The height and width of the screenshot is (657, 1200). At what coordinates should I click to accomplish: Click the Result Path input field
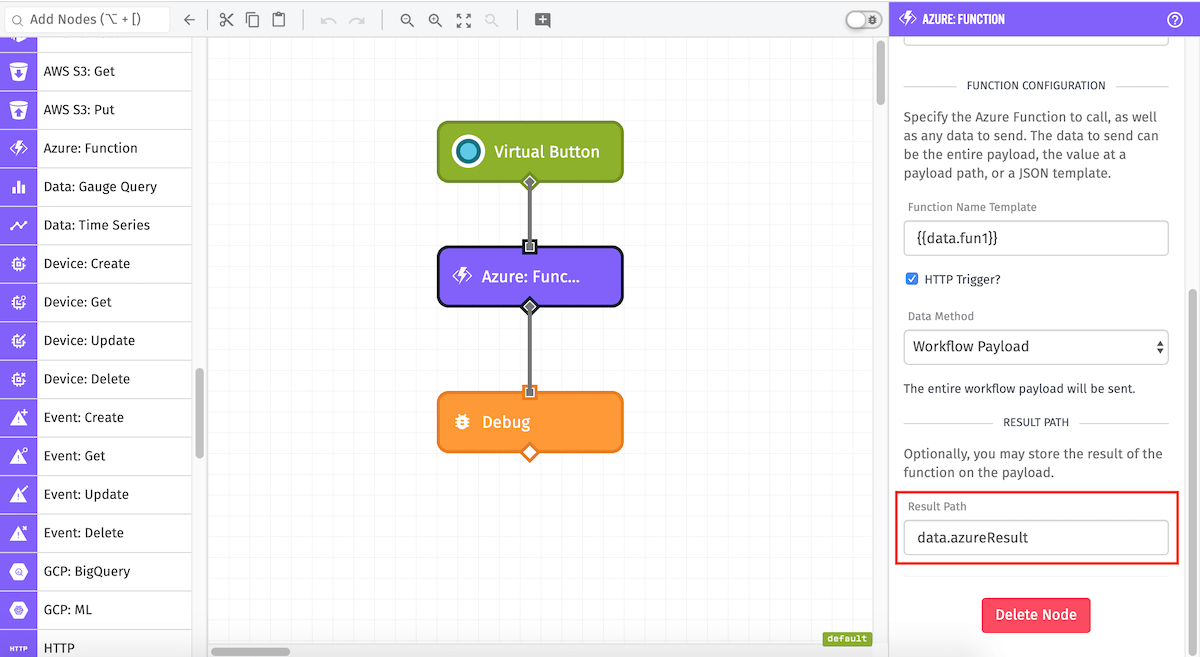pyautogui.click(x=1036, y=537)
